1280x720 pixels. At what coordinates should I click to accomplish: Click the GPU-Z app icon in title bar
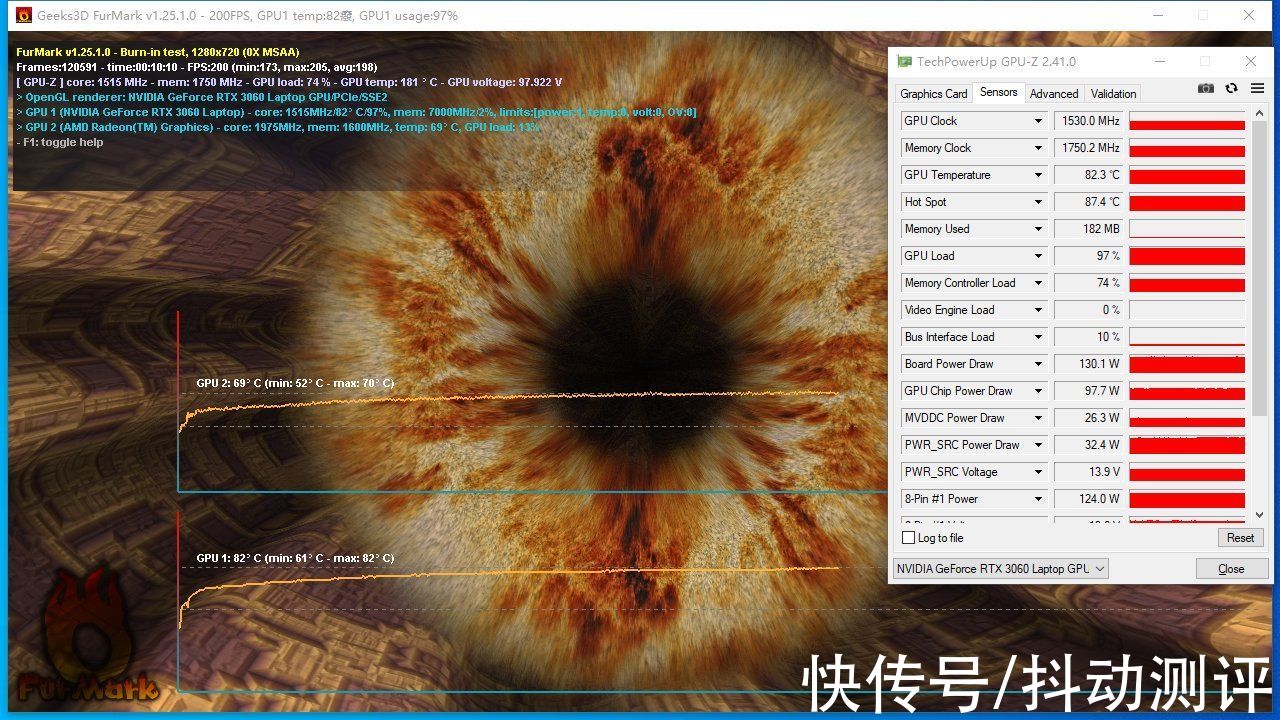904,61
